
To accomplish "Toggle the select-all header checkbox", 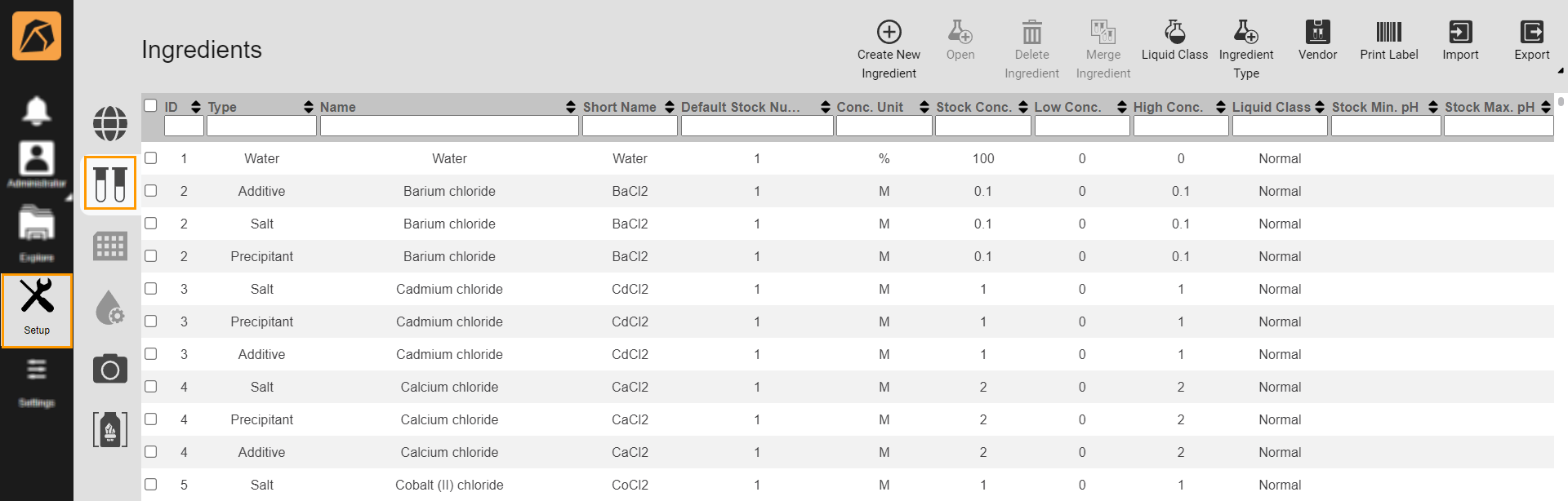I will click(x=150, y=105).
